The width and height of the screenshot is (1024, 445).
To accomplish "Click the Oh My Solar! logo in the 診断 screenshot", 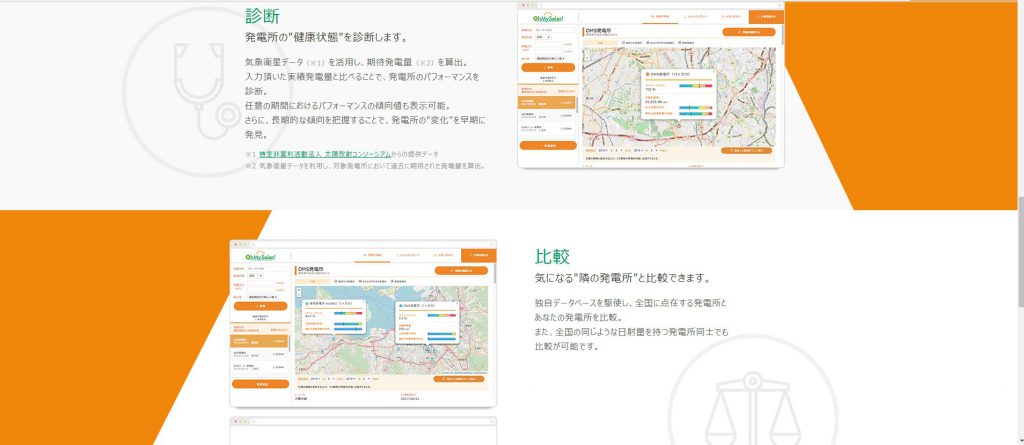I will tap(547, 17).
